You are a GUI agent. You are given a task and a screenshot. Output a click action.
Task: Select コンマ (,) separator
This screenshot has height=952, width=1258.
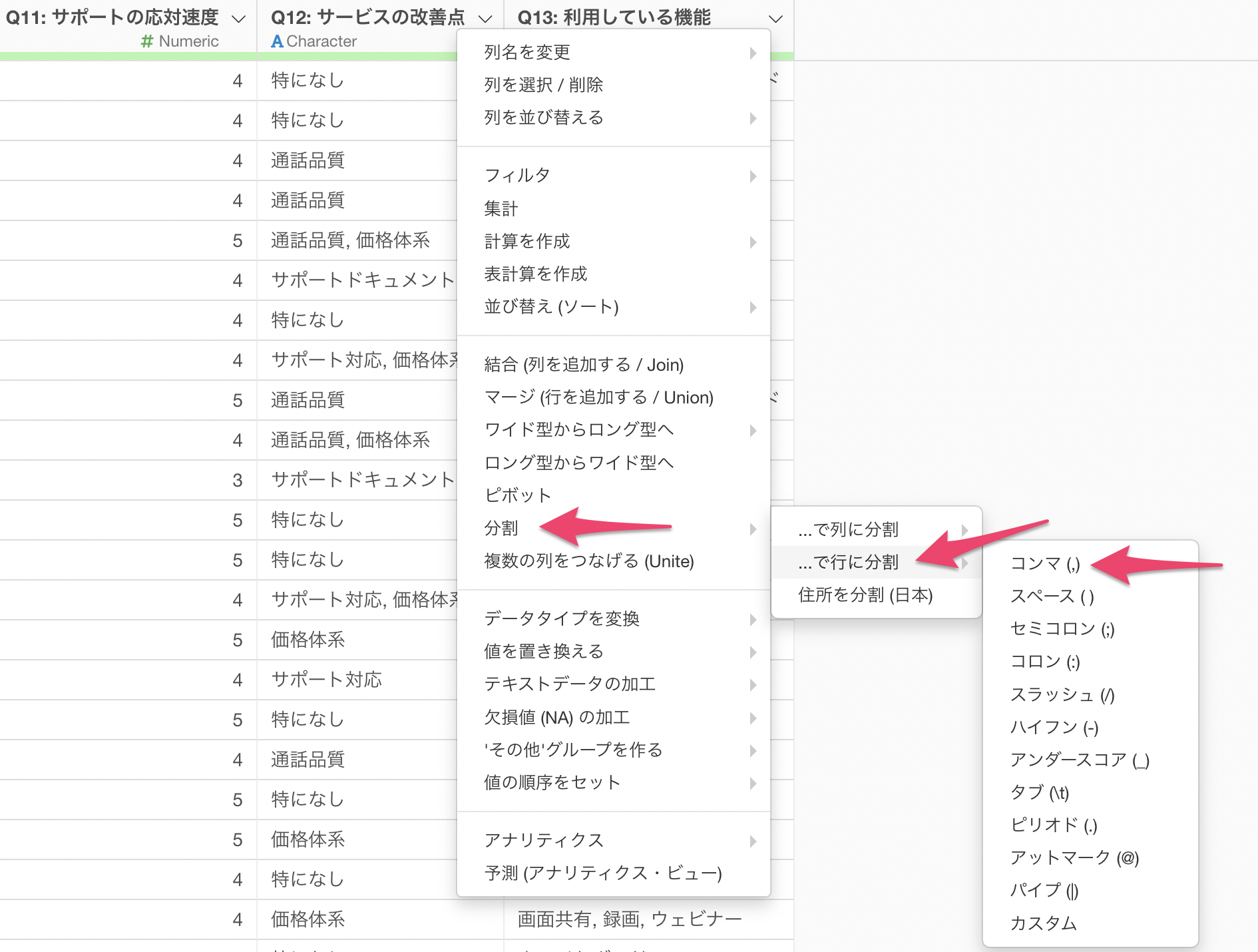[1090, 563]
